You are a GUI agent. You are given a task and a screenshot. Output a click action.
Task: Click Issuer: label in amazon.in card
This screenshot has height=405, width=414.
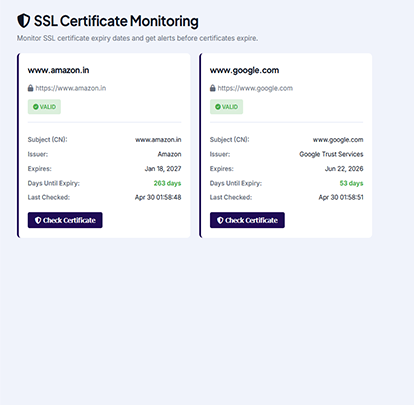coord(38,154)
